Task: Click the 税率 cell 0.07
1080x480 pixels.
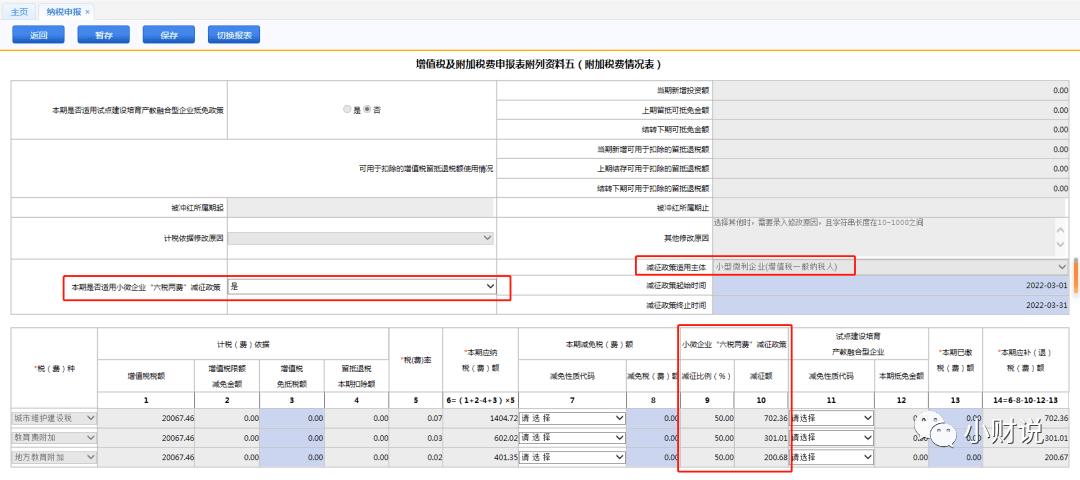Action: 416,418
